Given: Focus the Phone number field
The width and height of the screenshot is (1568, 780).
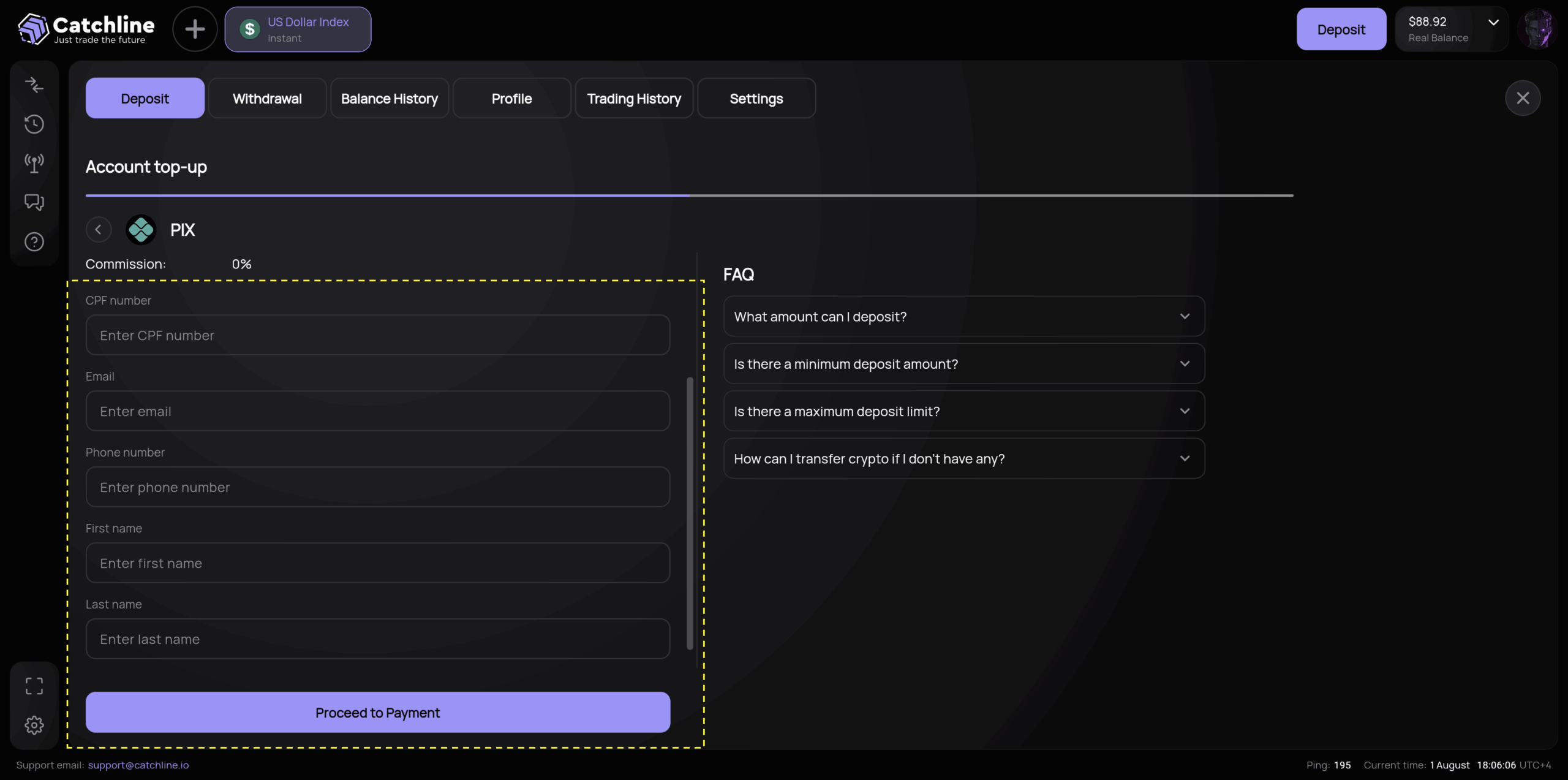Looking at the screenshot, I should tap(378, 487).
